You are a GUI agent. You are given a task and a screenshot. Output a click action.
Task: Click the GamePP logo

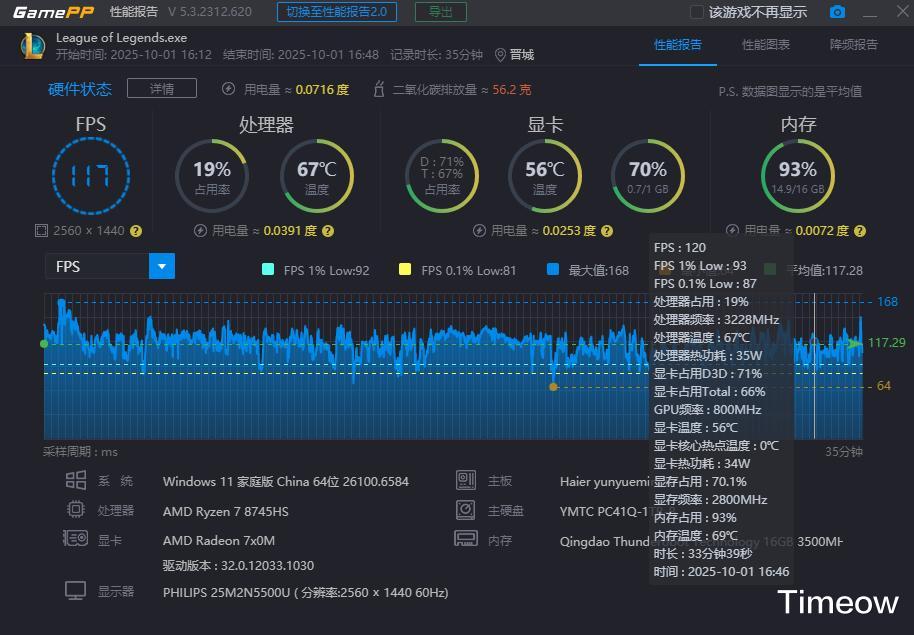coord(53,12)
